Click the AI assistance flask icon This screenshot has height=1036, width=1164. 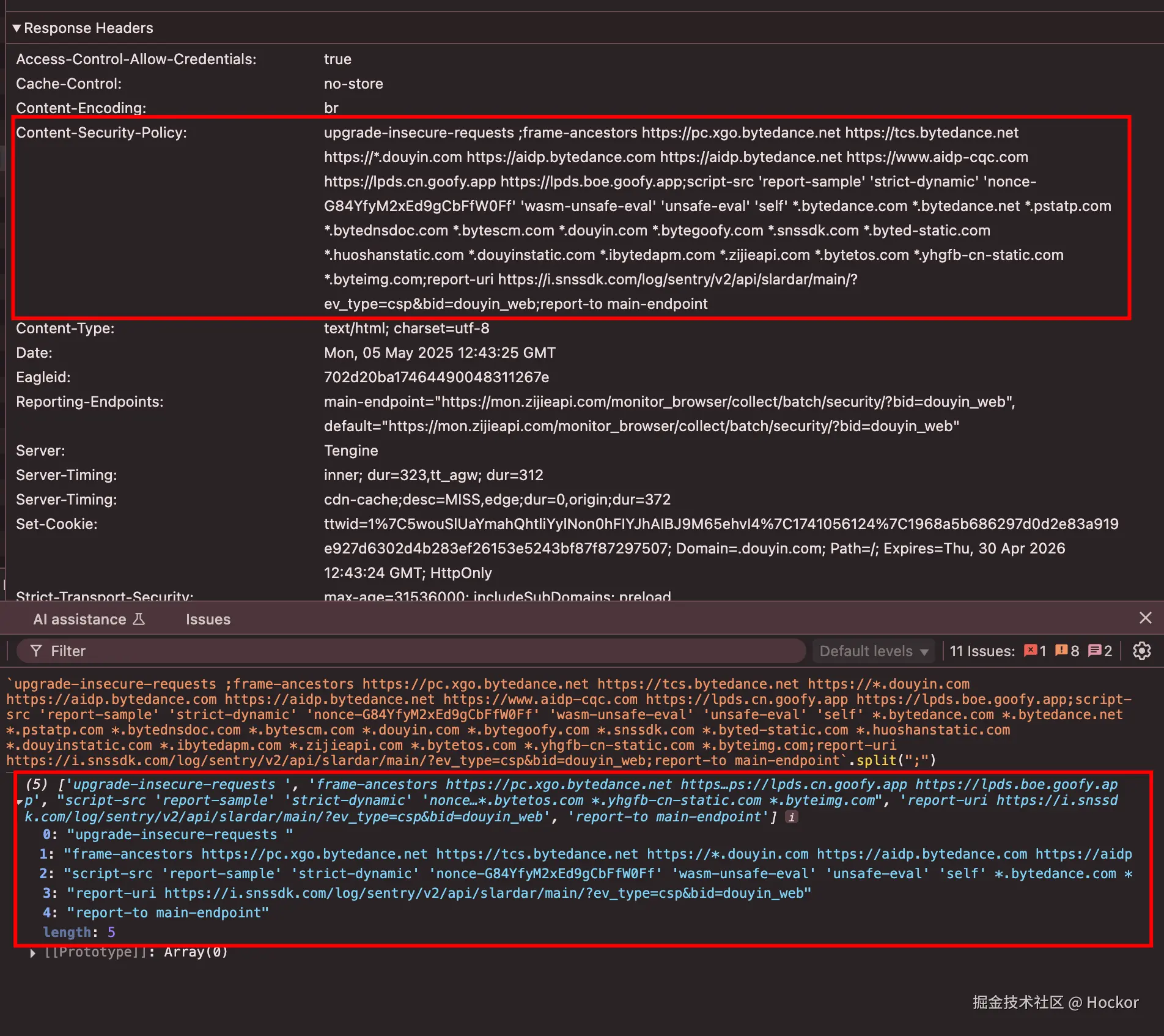139,619
